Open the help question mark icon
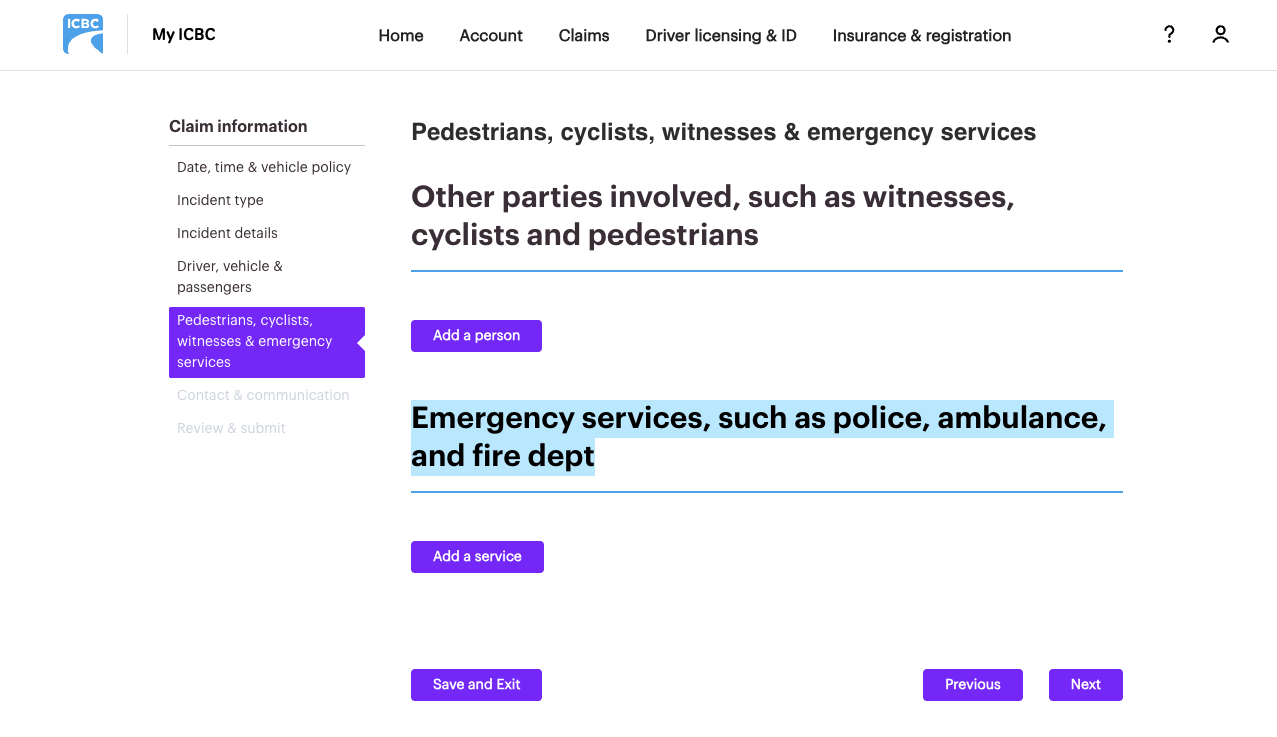The height and width of the screenshot is (737, 1277). (1168, 35)
